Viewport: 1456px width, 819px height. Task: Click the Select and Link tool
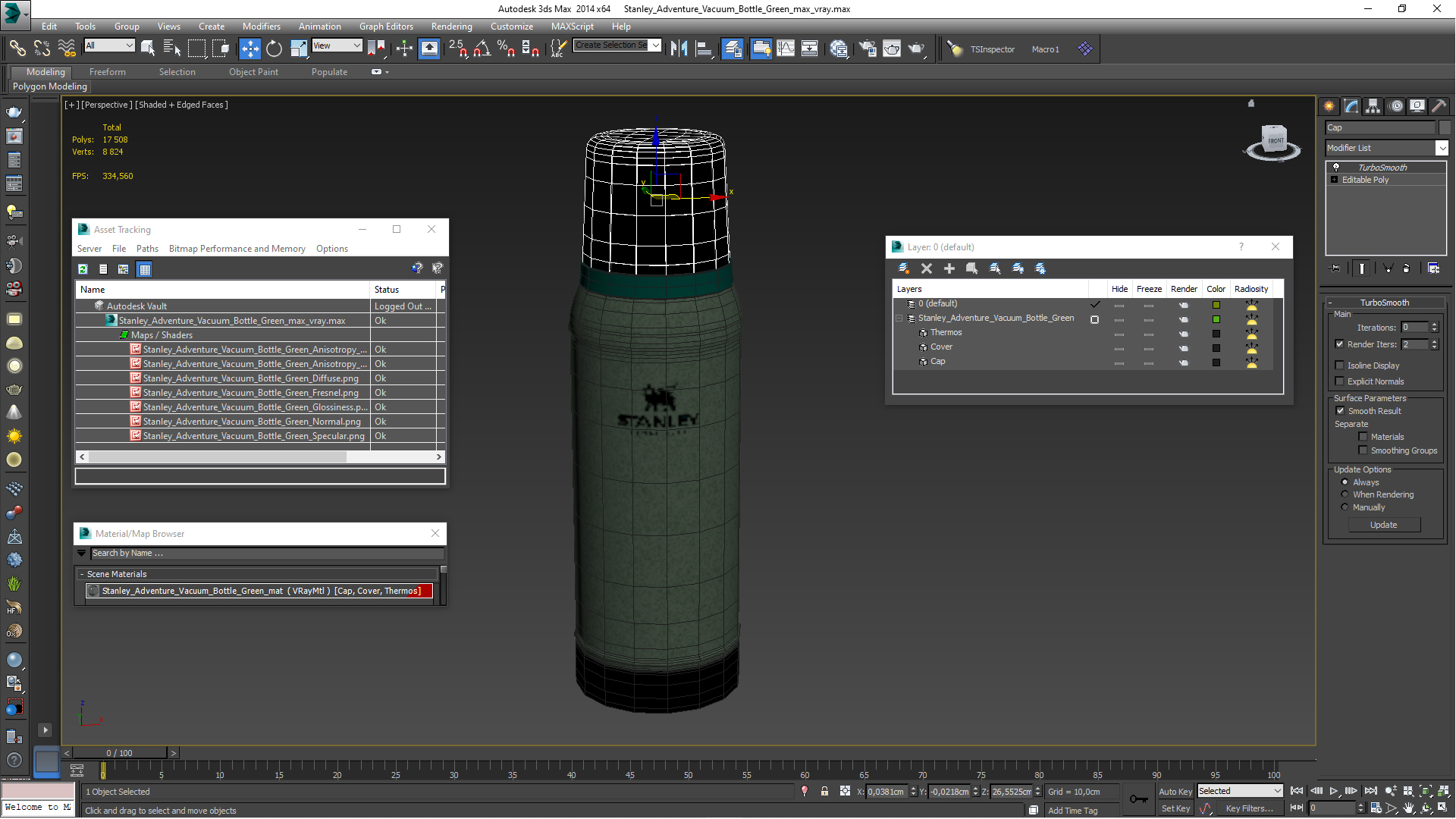[x=17, y=49]
